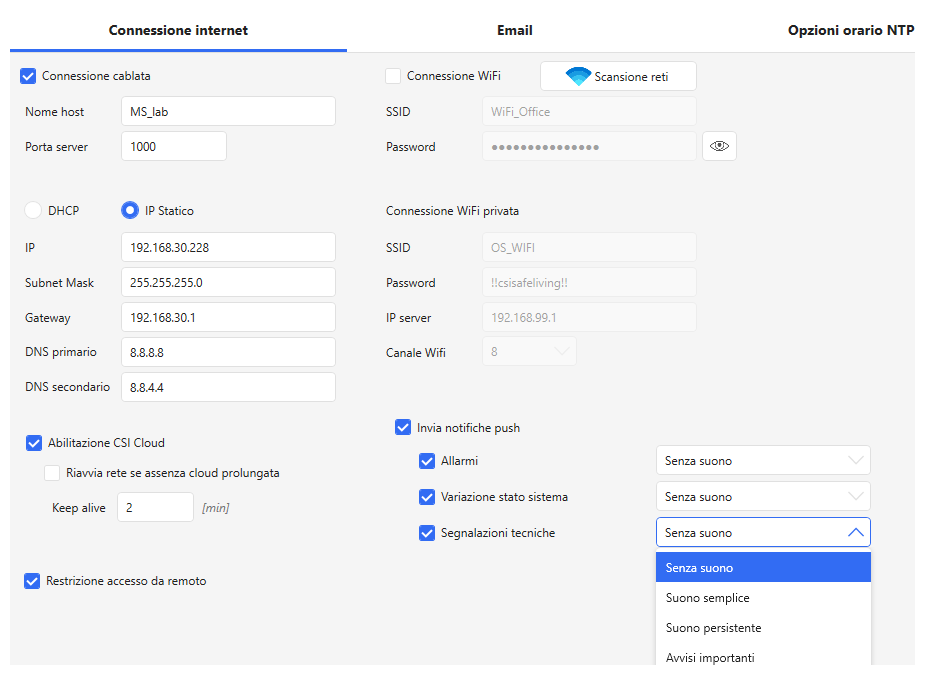This screenshot has width=925, height=690.
Task: Collapse the Segnalazioni tecniche sound dropdown
Action: [x=762, y=533]
